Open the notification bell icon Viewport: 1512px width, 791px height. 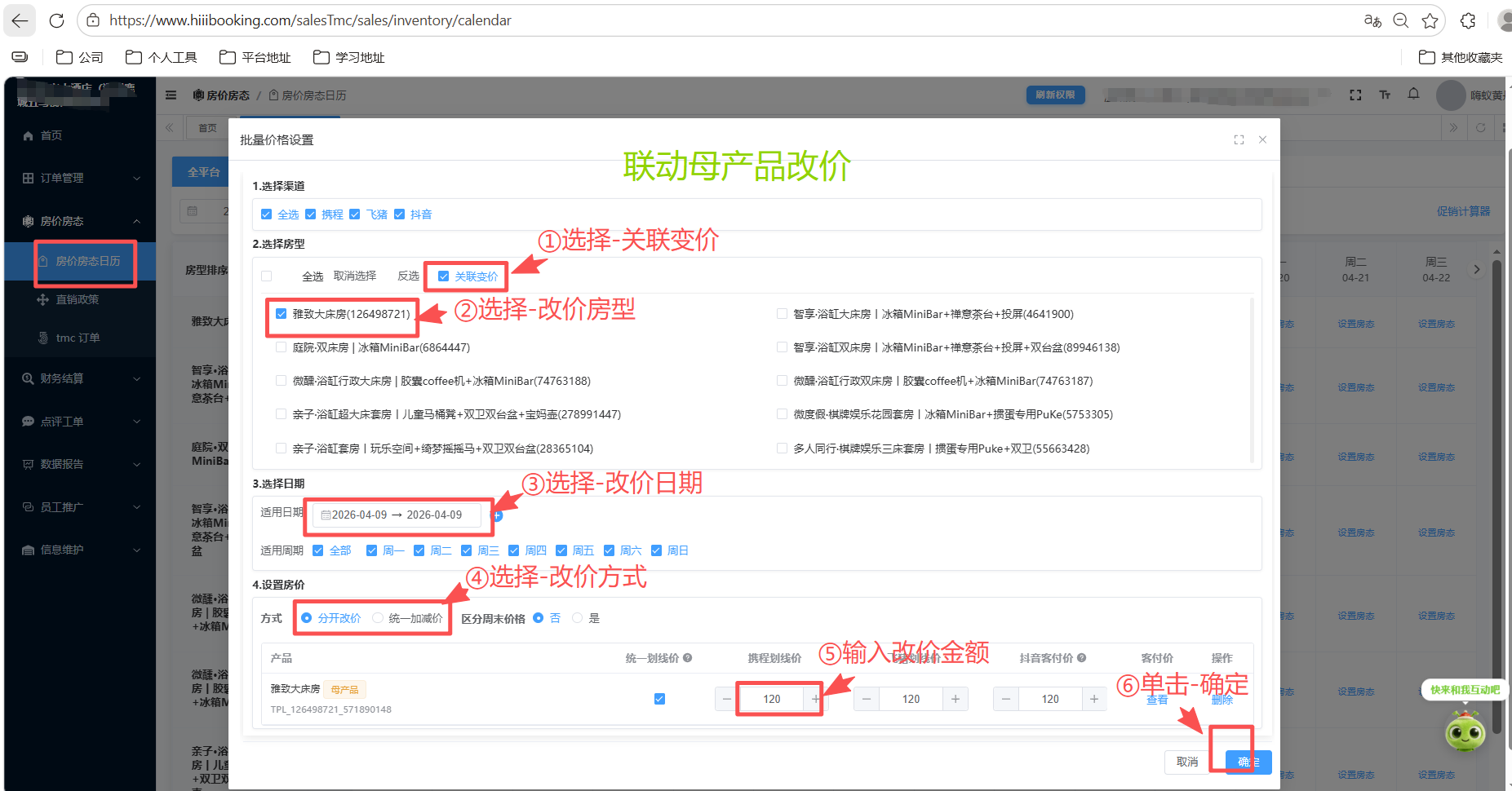pos(1414,95)
